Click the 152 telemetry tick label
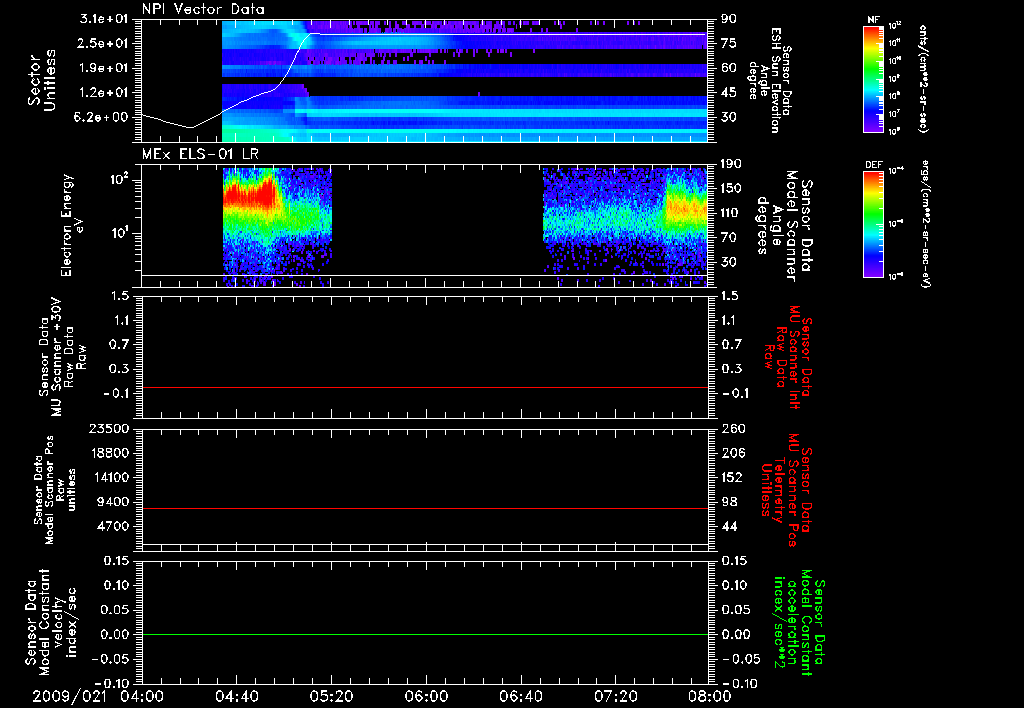Image resolution: width=1024 pixels, height=708 pixels. (x=732, y=477)
